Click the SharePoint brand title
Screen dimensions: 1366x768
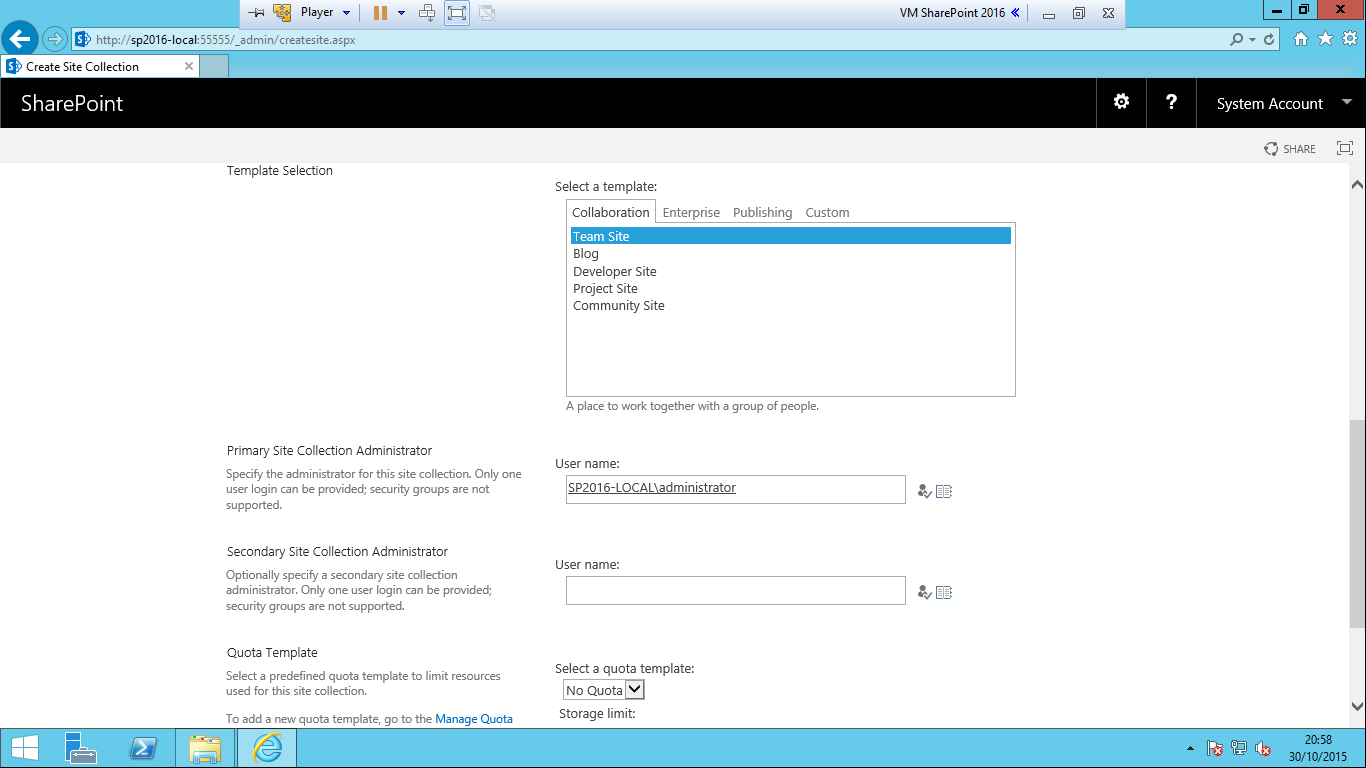click(x=72, y=103)
